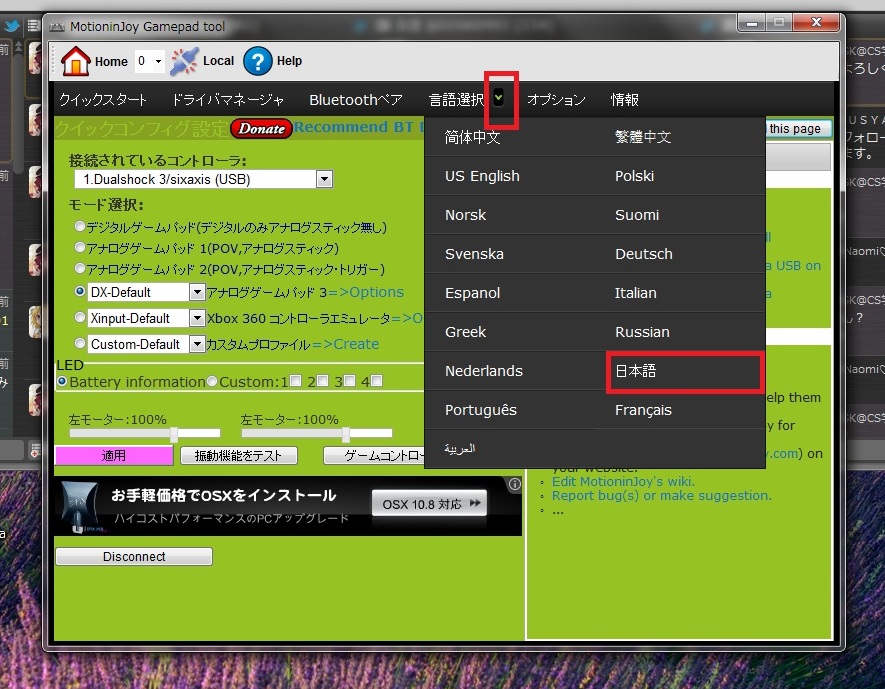Click the Disconnect button
This screenshot has height=689, width=885.
pyautogui.click(x=134, y=556)
